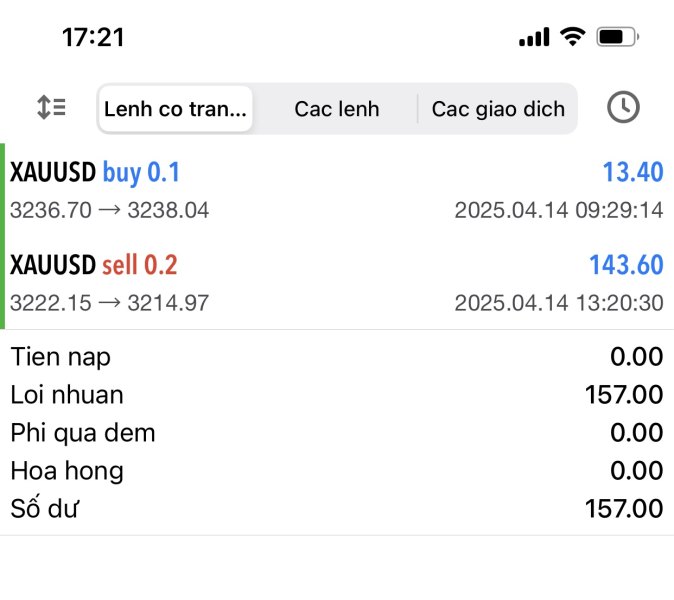Tap the cellular signal bars icon

pos(534,38)
